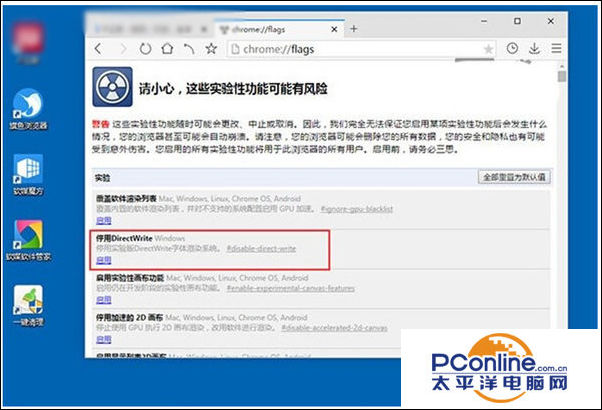
Task: Click the page warning heading text
Action: 233,89
